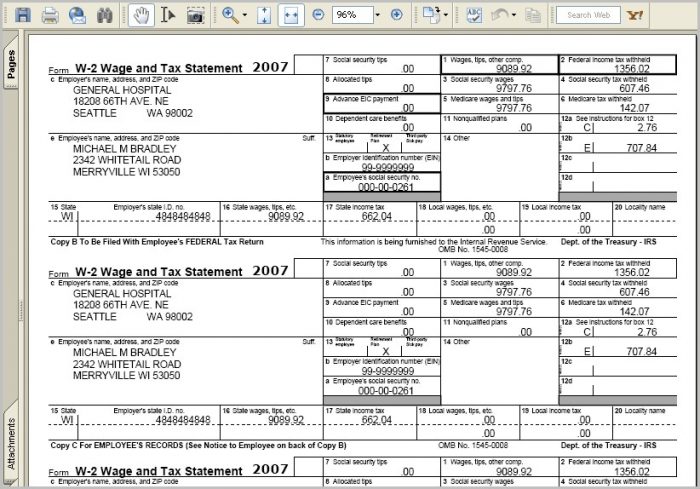Click 'Copy B To Be Filed With Employee's FEDERAL Tax Return'
This screenshot has width=700, height=489.
[157, 242]
